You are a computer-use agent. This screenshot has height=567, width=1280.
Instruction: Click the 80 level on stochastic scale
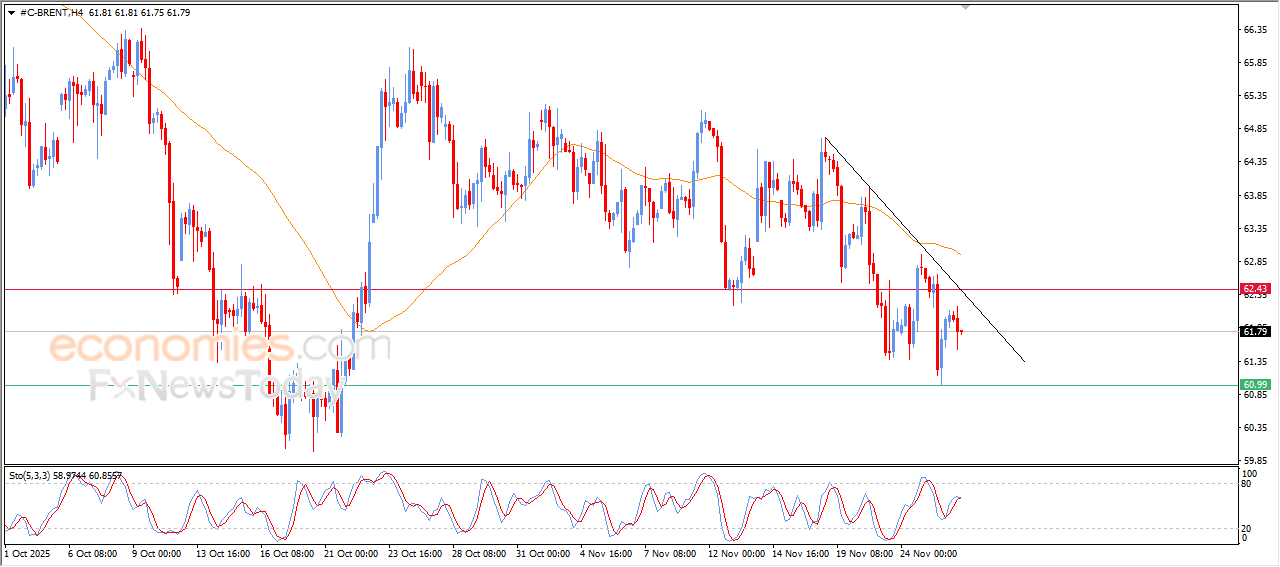coord(1246,484)
